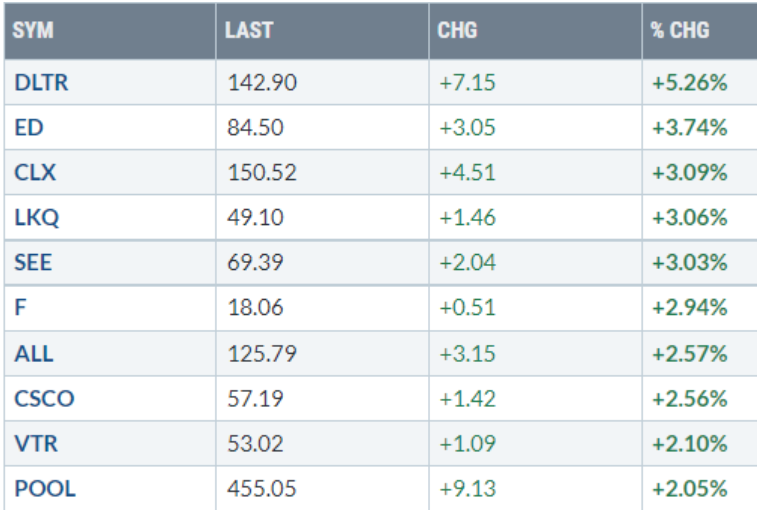Click the POOL ticker symbol
Screen dimensions: 758x514
(45, 489)
